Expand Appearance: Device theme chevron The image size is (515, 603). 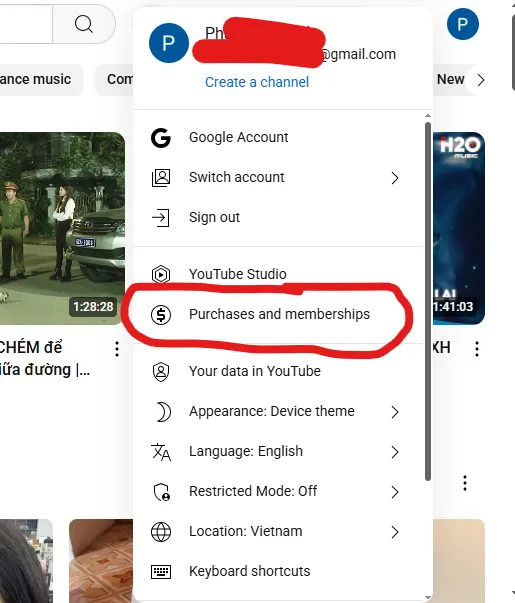click(395, 412)
